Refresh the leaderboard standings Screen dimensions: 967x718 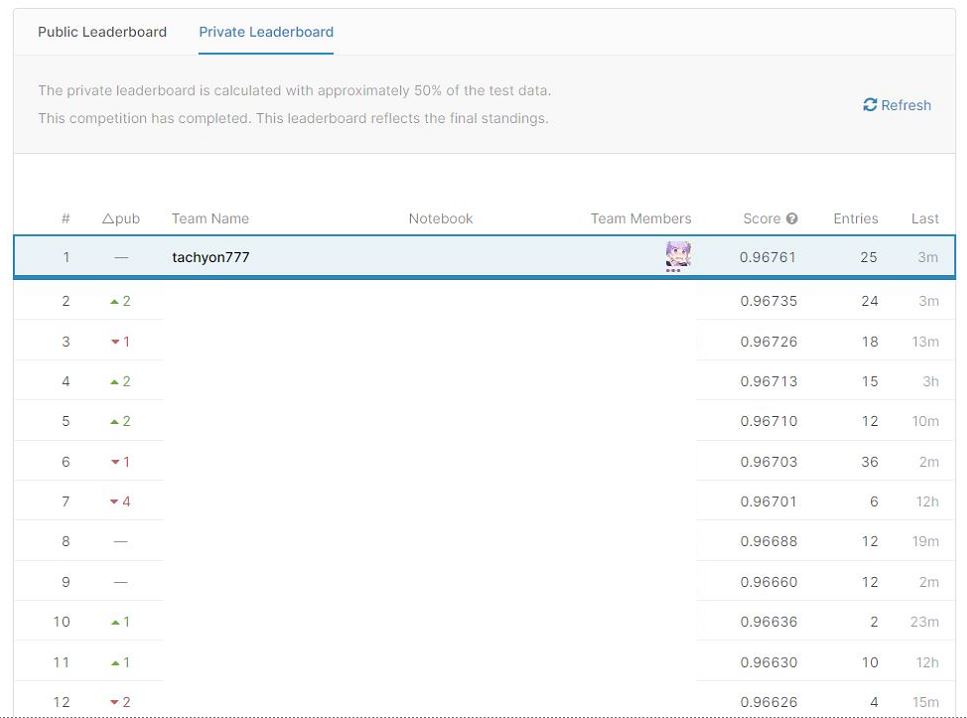[897, 105]
